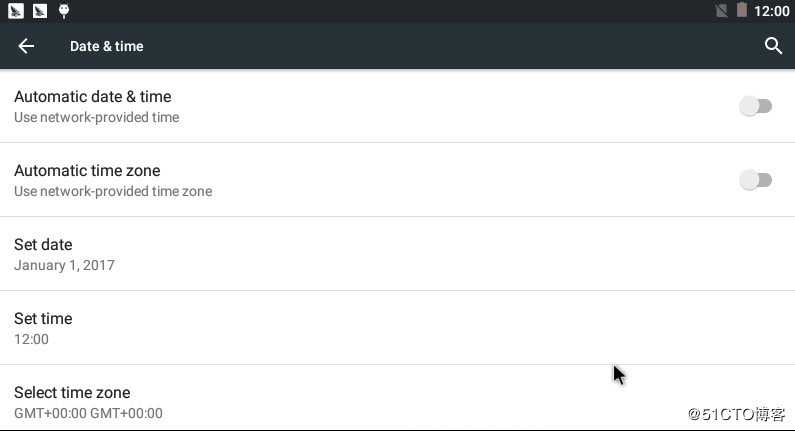Tap the Android debug icon in status bar
Viewport: 795px width, 431px height.
(x=64, y=11)
